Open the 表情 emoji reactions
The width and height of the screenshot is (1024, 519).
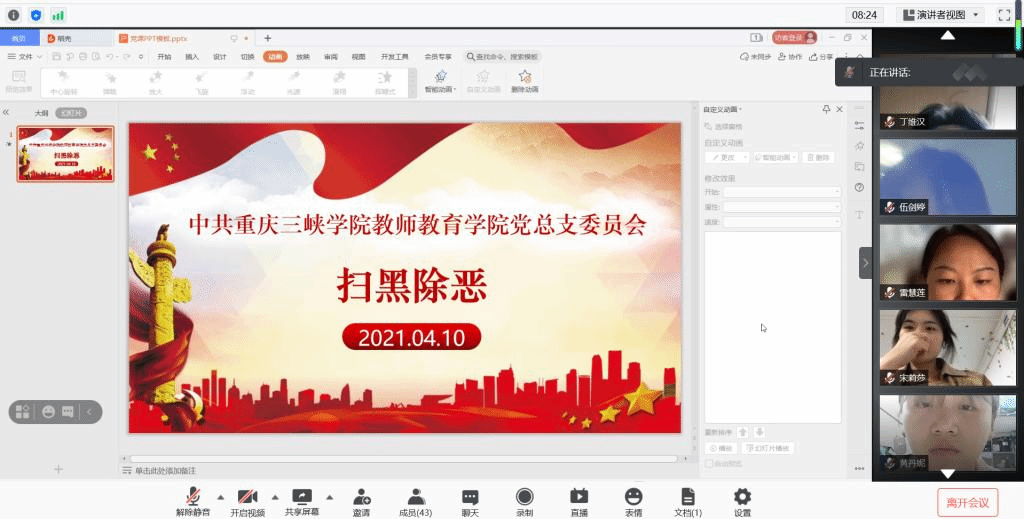coord(633,497)
